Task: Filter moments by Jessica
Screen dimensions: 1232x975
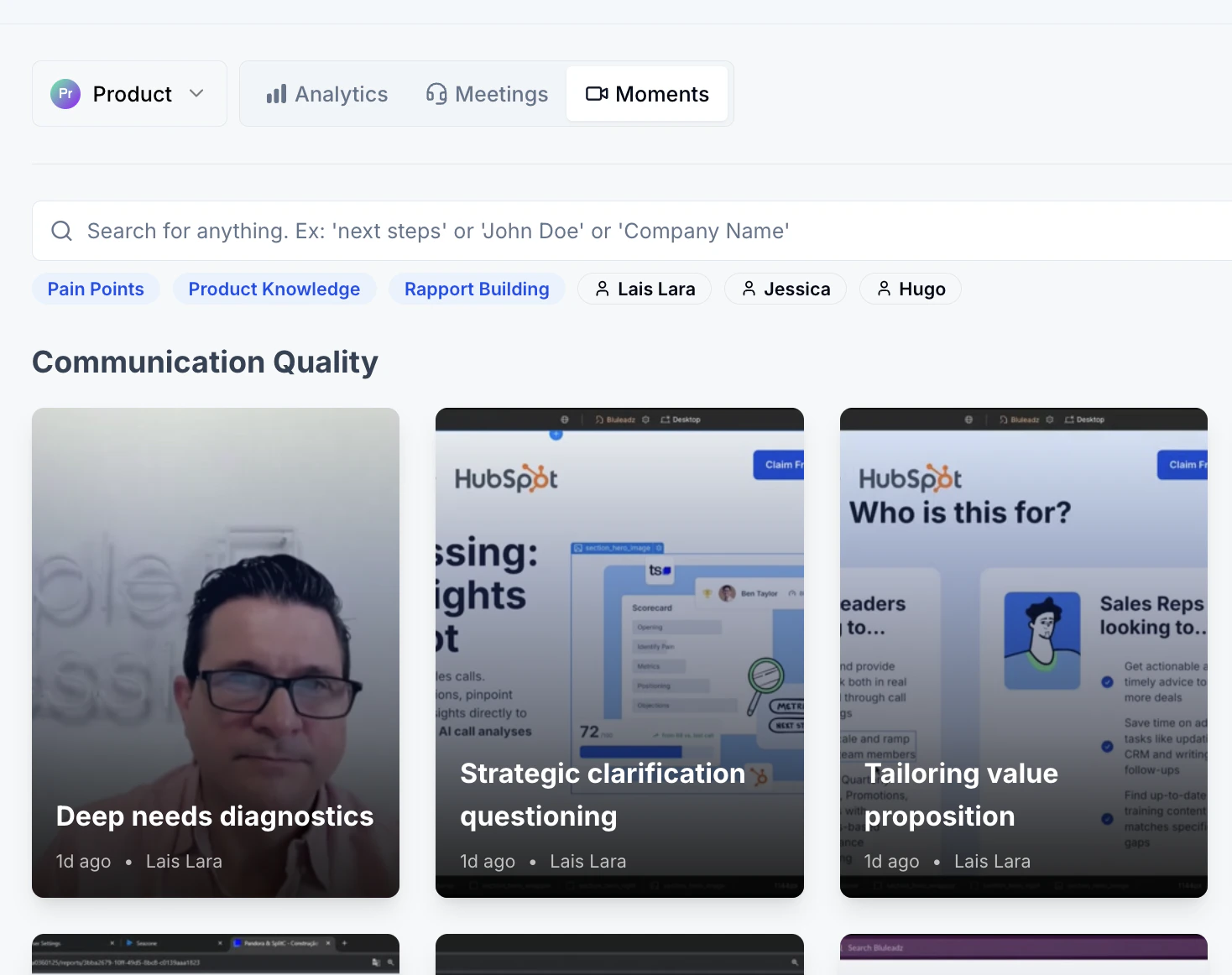Action: click(x=786, y=289)
